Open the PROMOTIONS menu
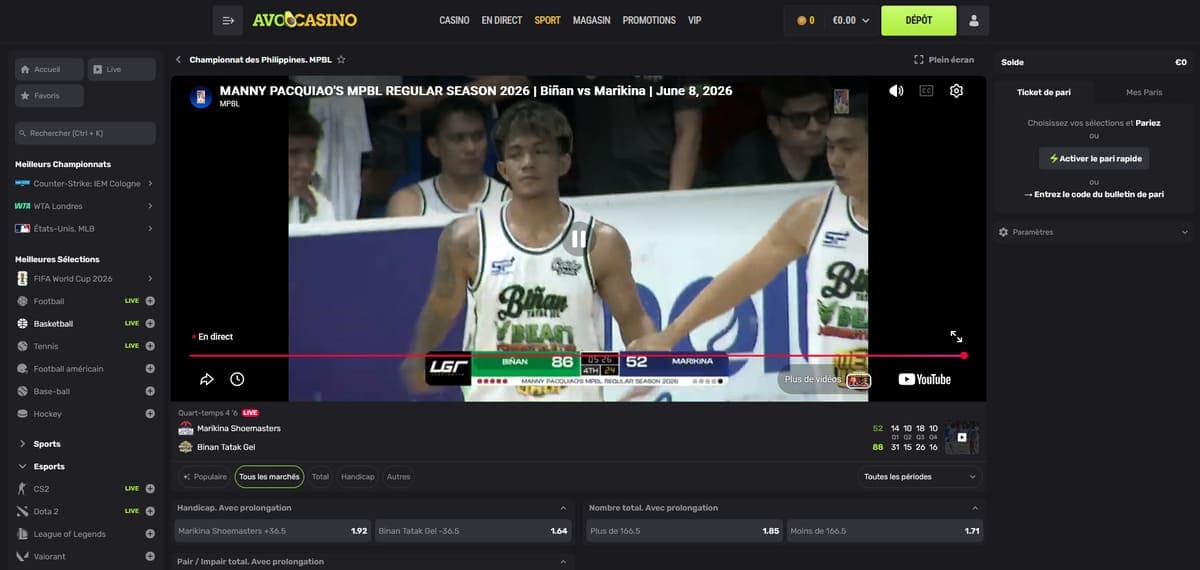The height and width of the screenshot is (570, 1200). point(649,20)
